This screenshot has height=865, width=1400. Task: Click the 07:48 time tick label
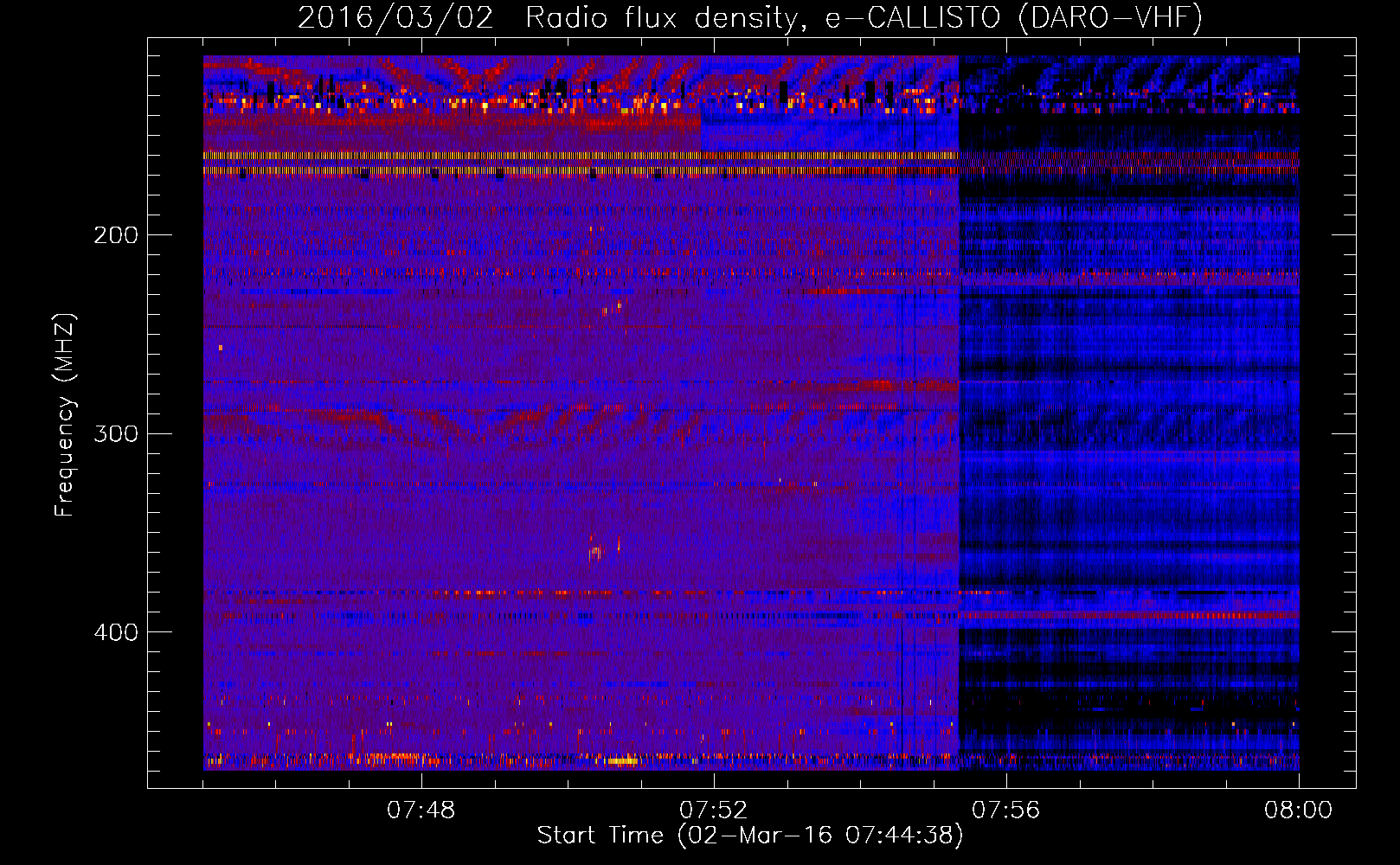pyautogui.click(x=421, y=811)
